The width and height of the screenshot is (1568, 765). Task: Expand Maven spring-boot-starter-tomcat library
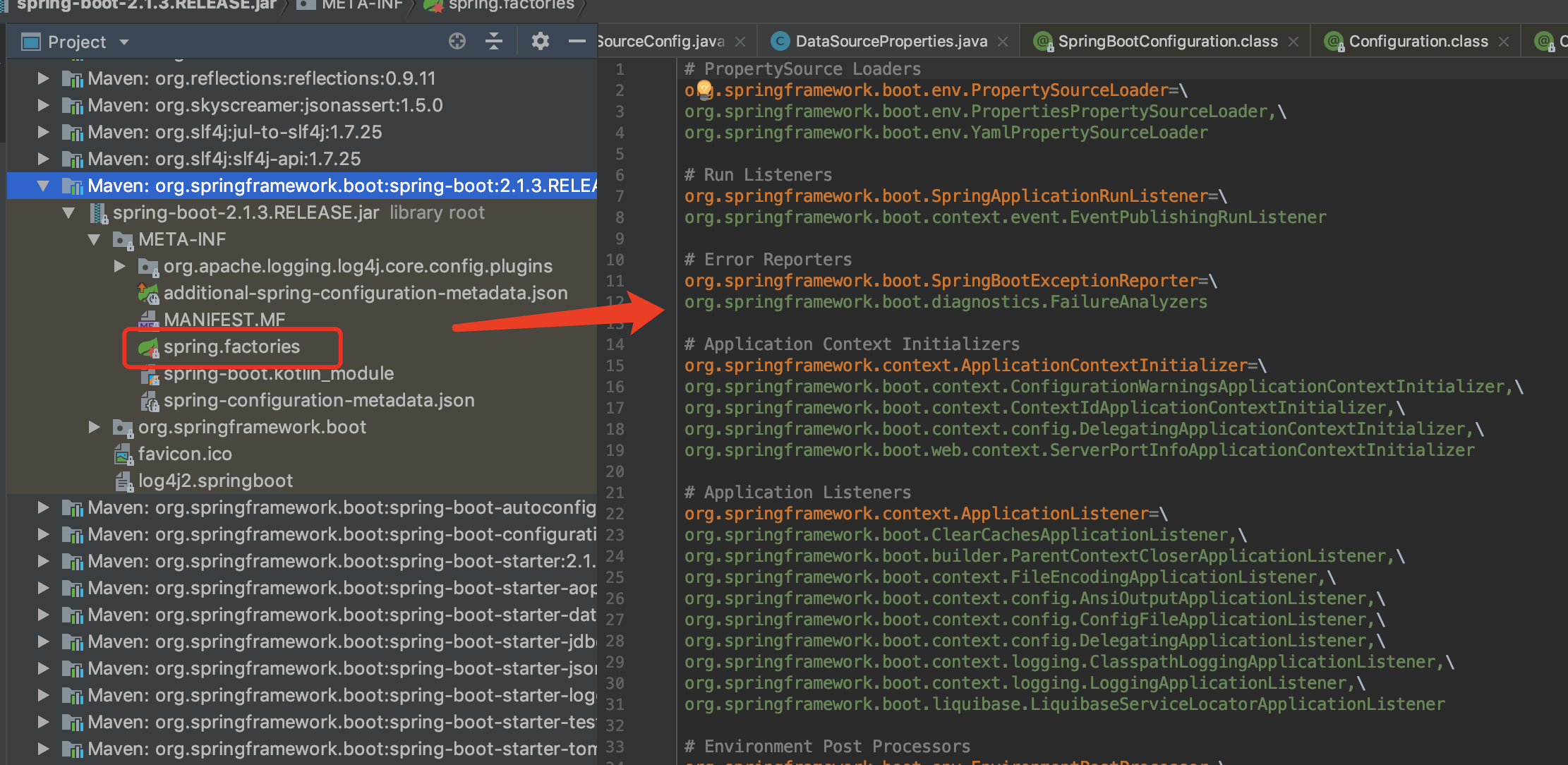[x=43, y=749]
